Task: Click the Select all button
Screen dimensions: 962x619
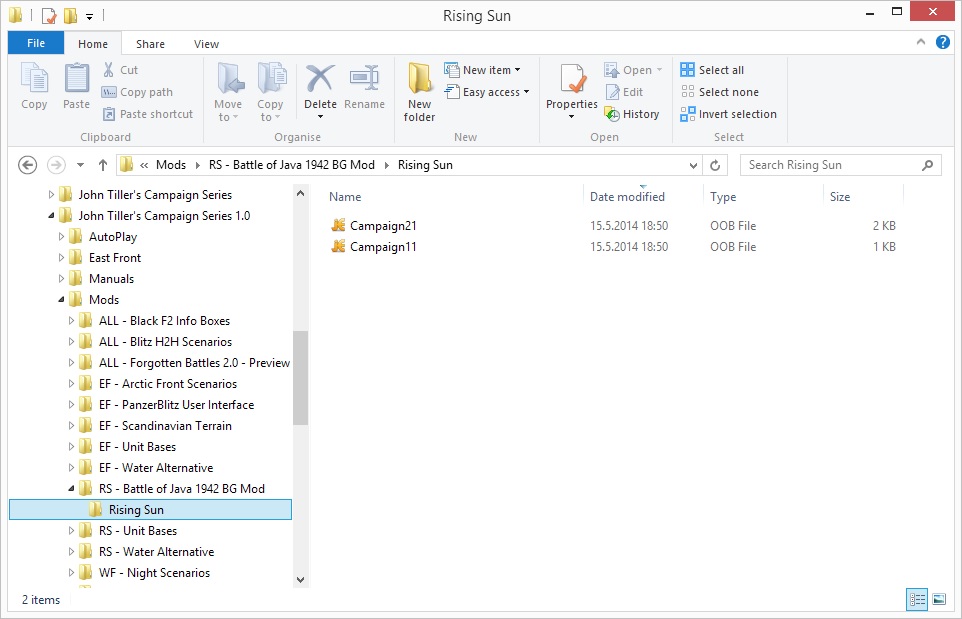Action: [x=712, y=70]
